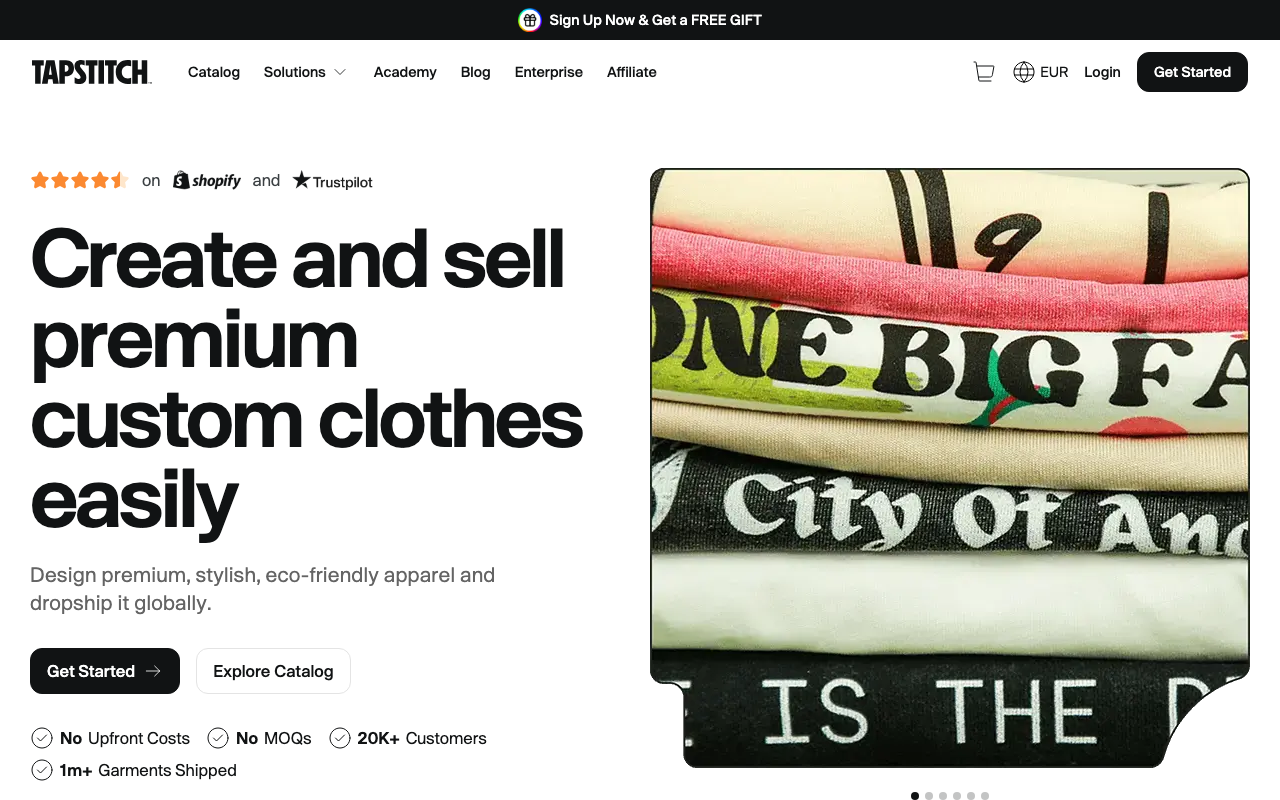Viewport: 1280px width, 800px height.
Task: Expand the Solutions dropdown menu
Action: (305, 72)
